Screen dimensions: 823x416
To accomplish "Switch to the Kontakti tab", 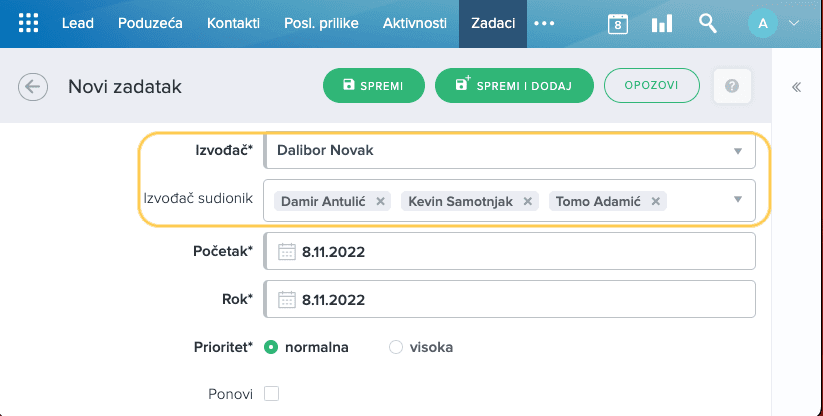I will coord(233,23).
